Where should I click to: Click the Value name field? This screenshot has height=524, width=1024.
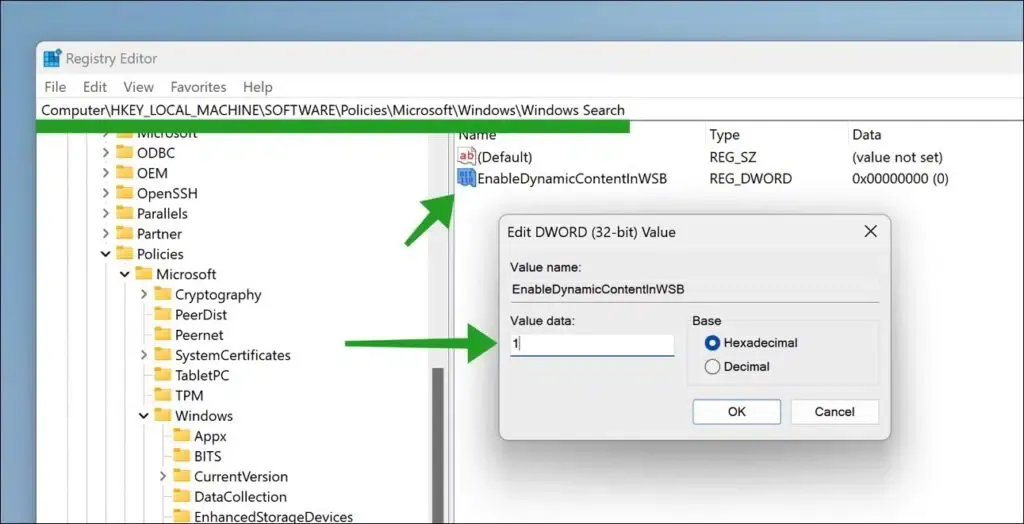coord(695,289)
